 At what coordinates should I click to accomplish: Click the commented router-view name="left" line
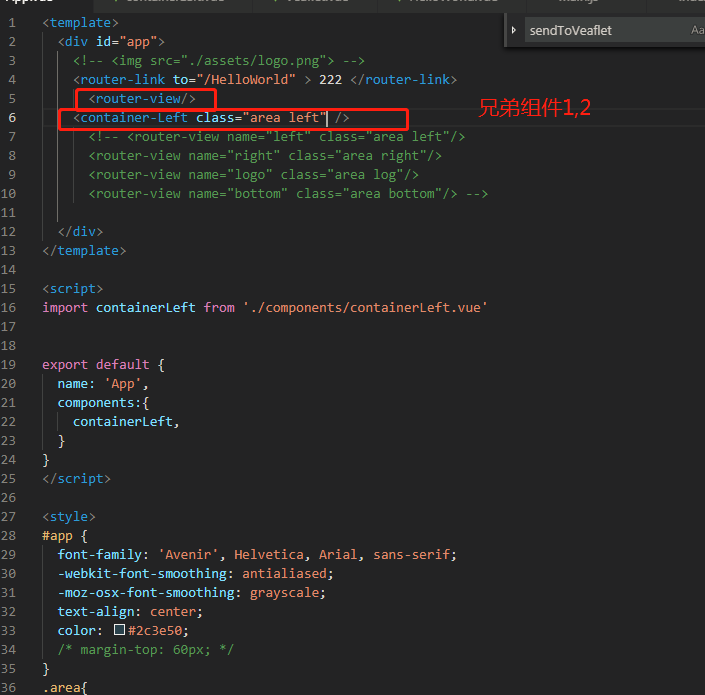[277, 137]
